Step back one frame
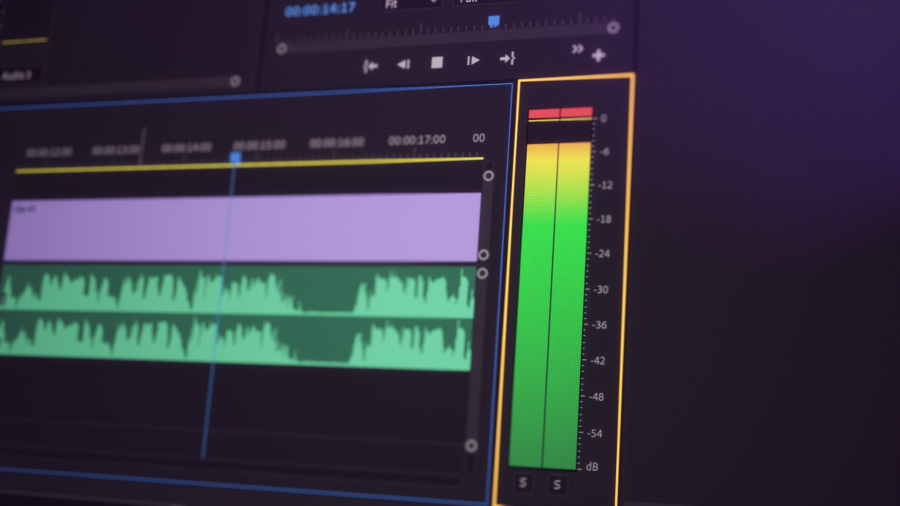Screen dimensions: 900x506 [x=404, y=64]
